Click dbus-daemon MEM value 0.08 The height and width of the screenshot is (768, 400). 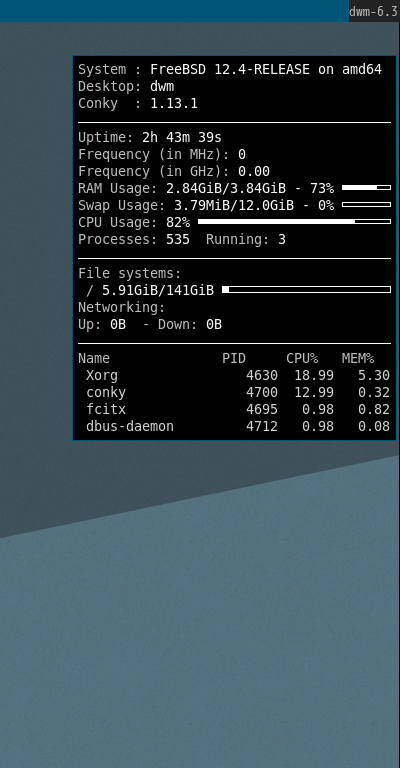point(374,427)
